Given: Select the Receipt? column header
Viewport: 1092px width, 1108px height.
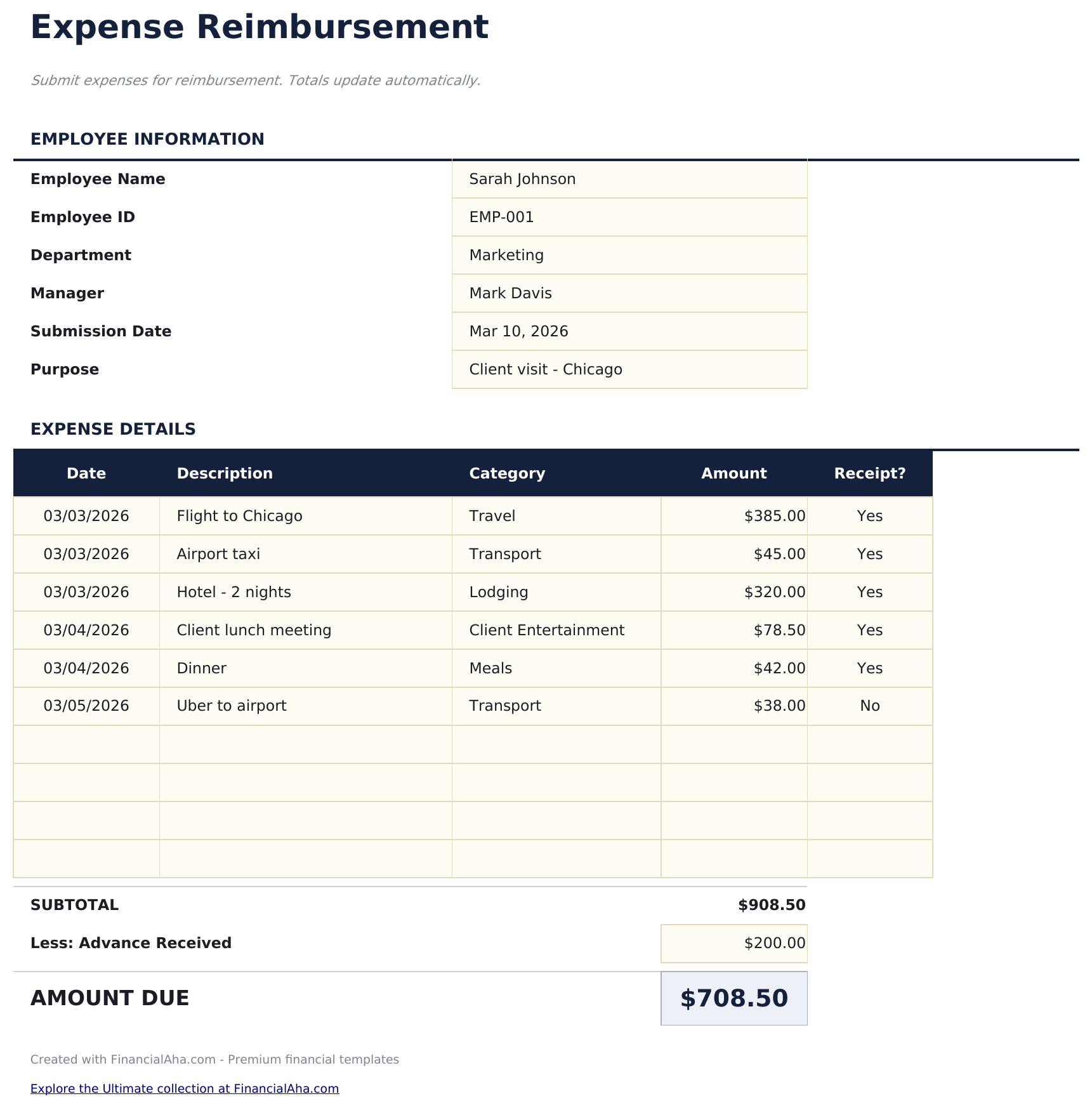Looking at the screenshot, I should coord(869,473).
